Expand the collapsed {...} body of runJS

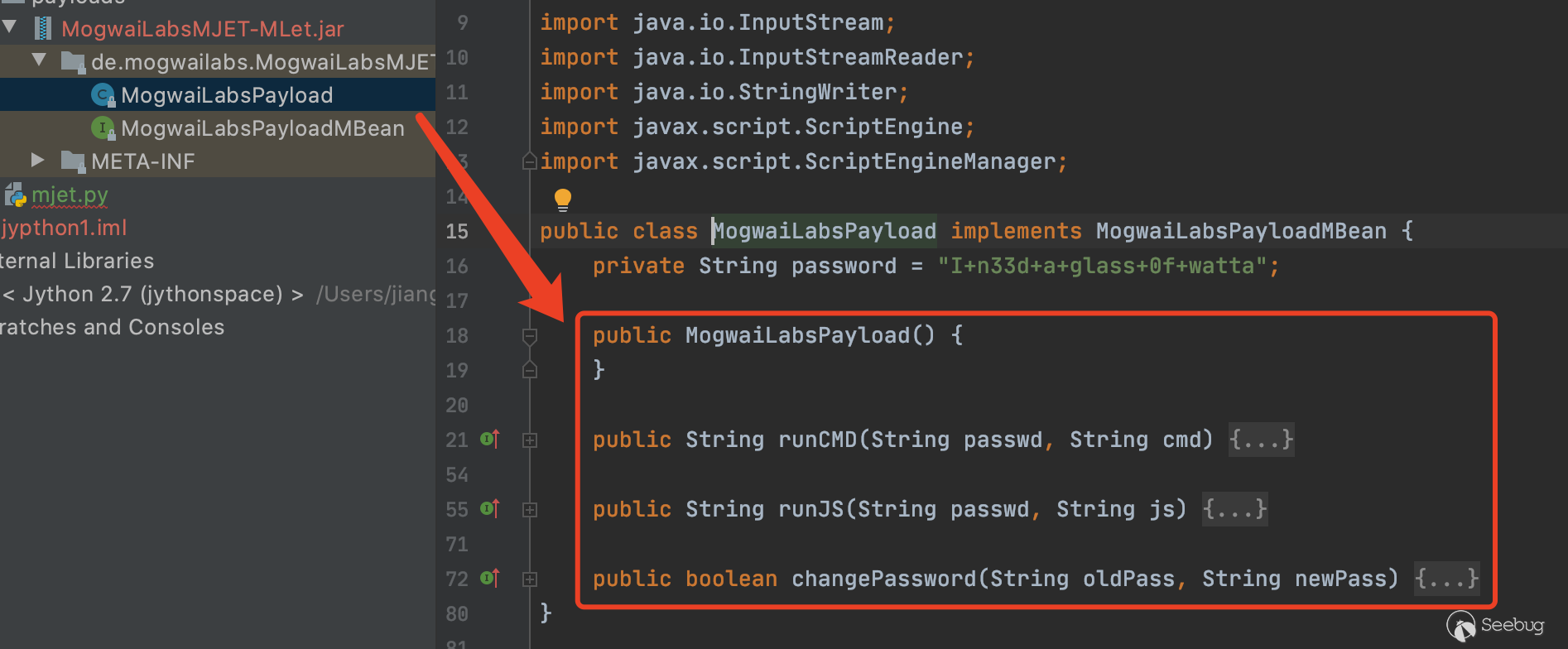pos(1234,508)
